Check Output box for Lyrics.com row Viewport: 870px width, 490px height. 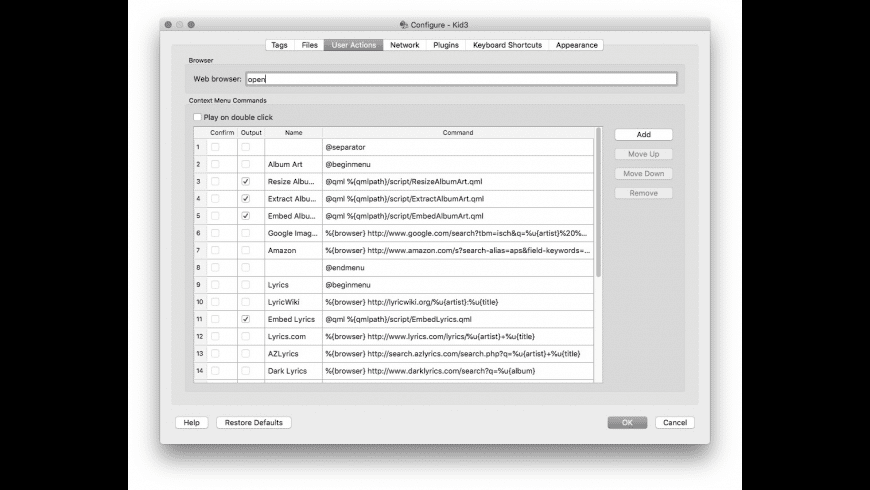245,336
